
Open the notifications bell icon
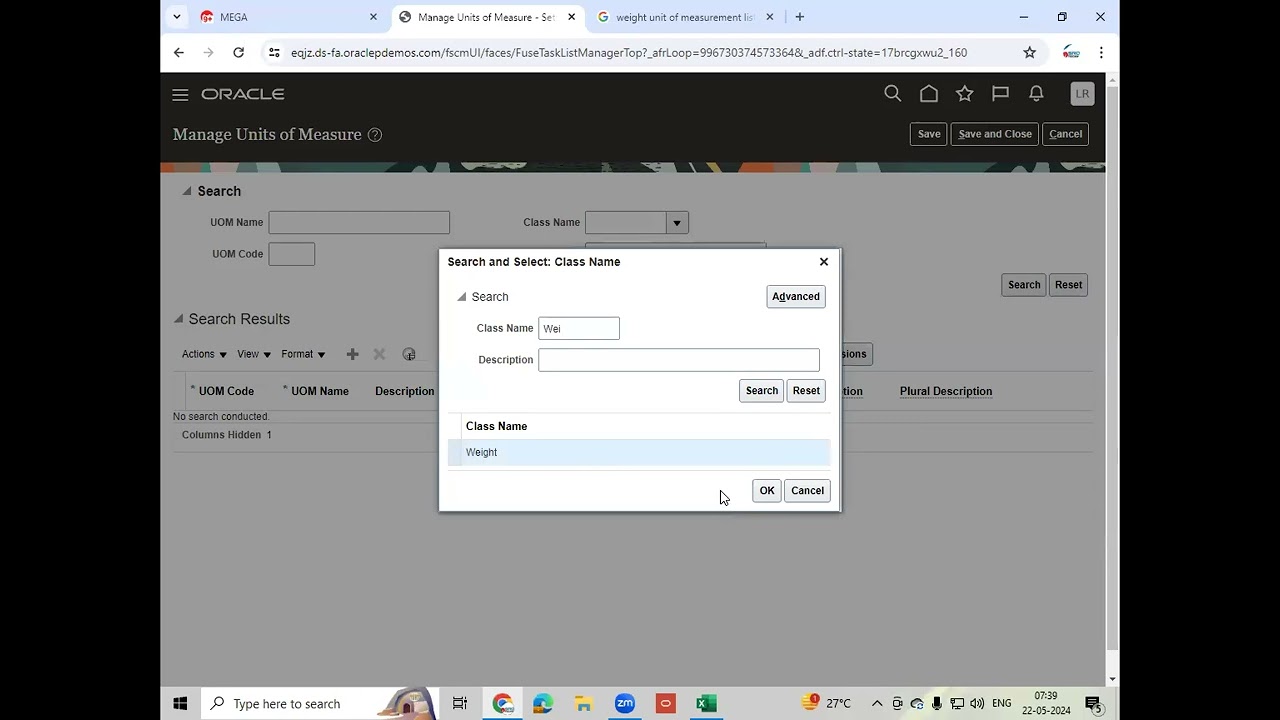point(1036,93)
